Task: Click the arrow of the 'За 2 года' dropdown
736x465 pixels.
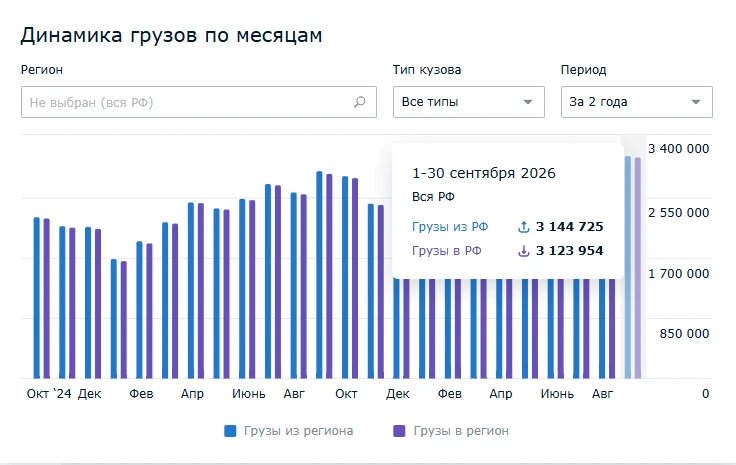Action: 696,102
